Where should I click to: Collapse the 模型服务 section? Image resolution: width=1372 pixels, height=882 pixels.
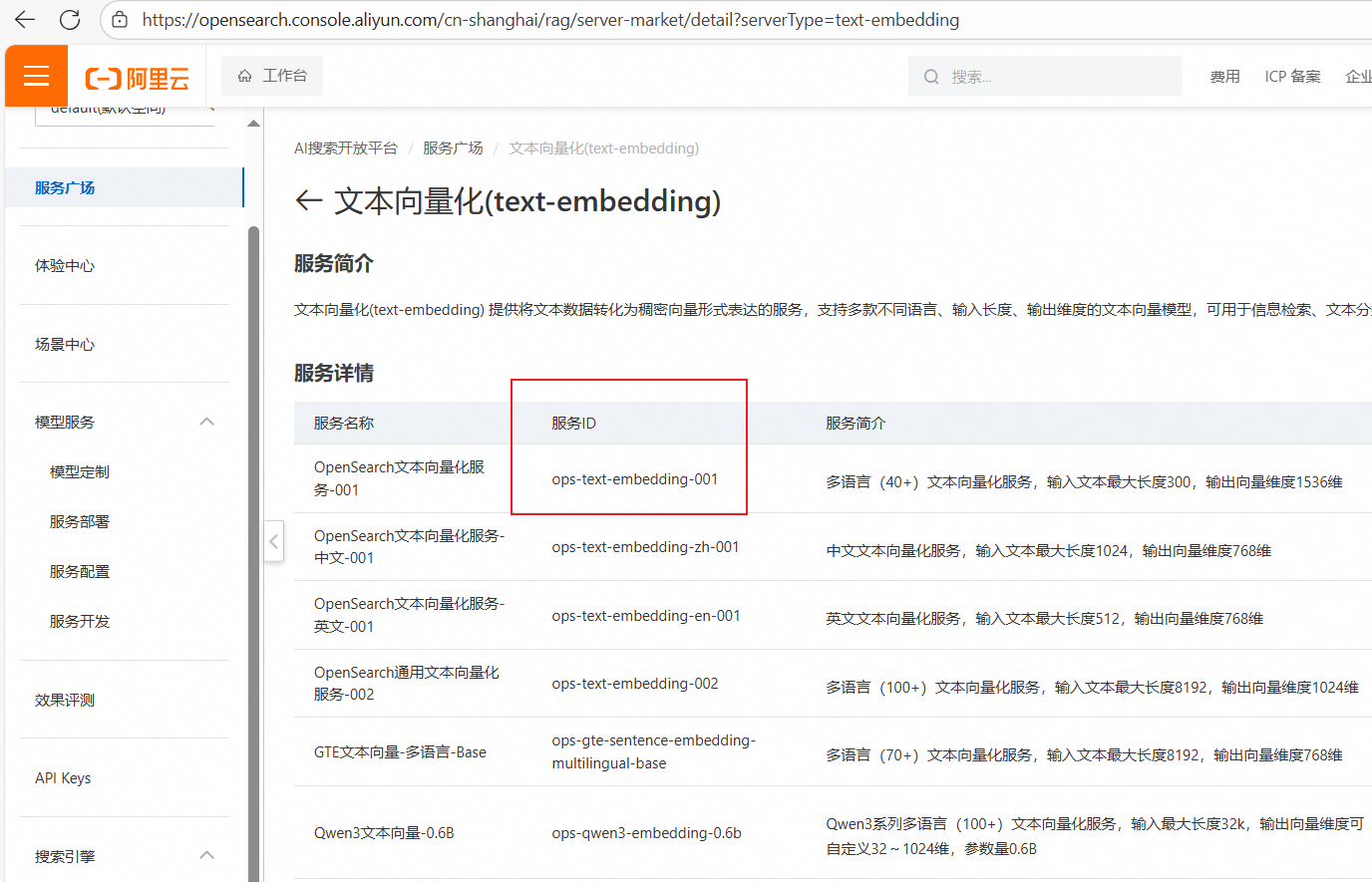point(206,422)
